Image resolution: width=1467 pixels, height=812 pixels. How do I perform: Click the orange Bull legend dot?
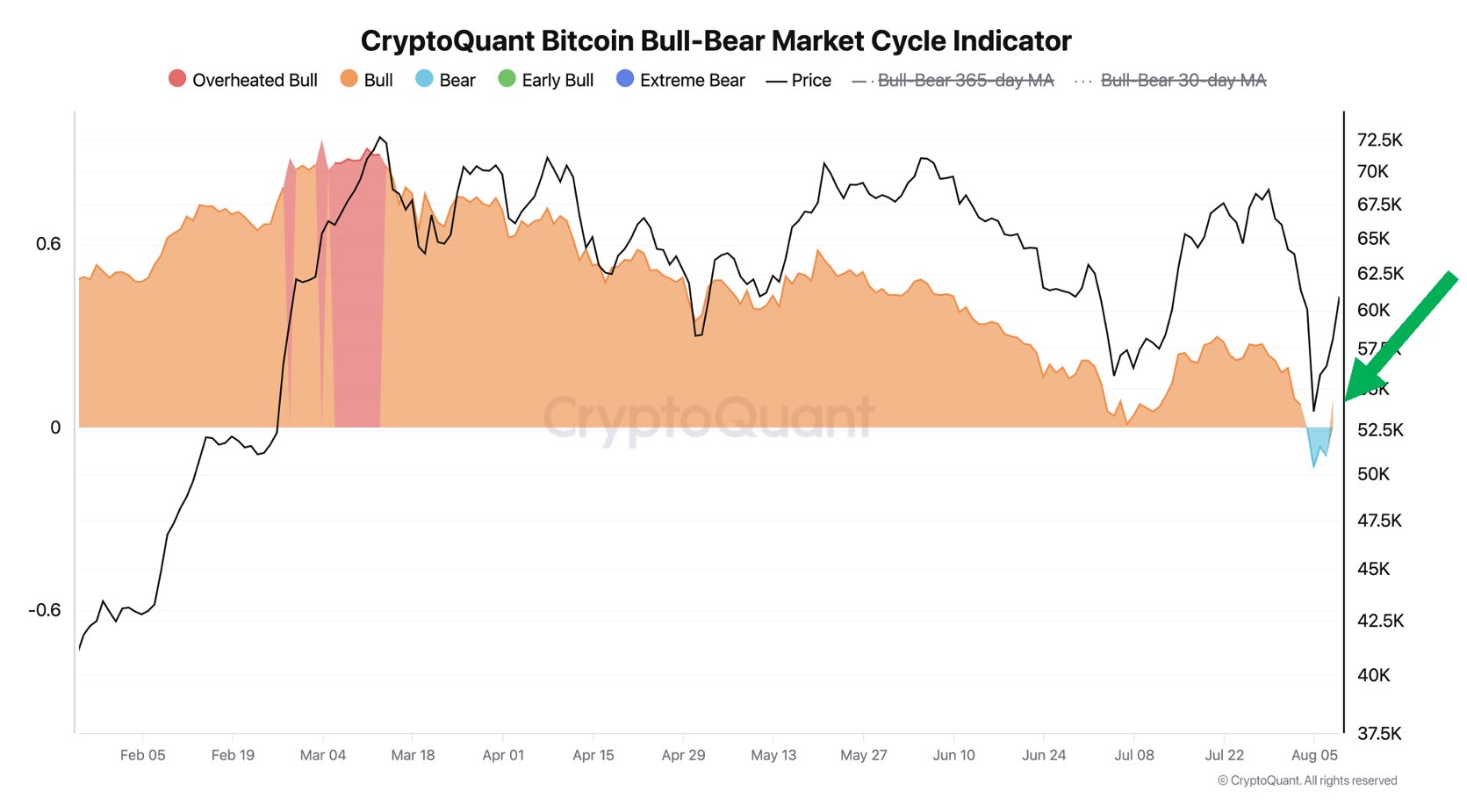[349, 79]
